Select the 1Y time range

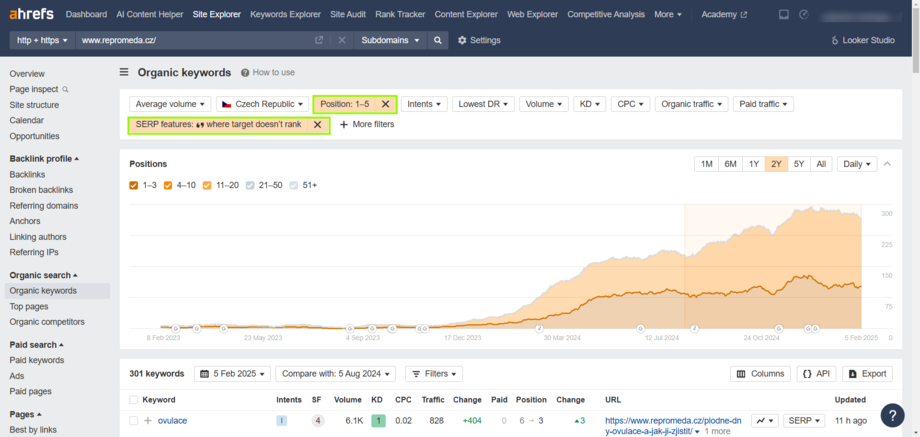point(753,164)
